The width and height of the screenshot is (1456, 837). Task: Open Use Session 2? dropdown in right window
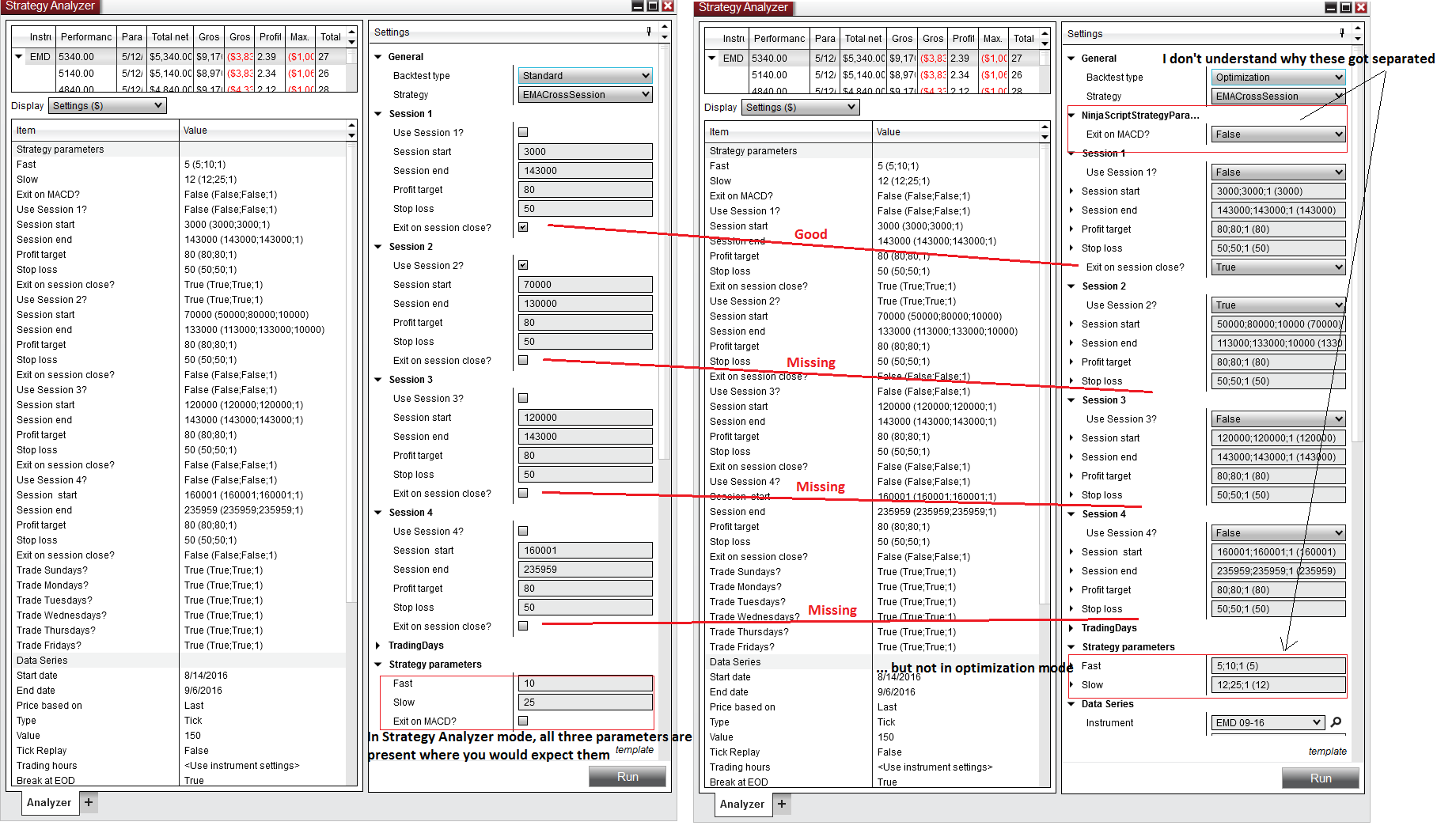tap(1279, 305)
